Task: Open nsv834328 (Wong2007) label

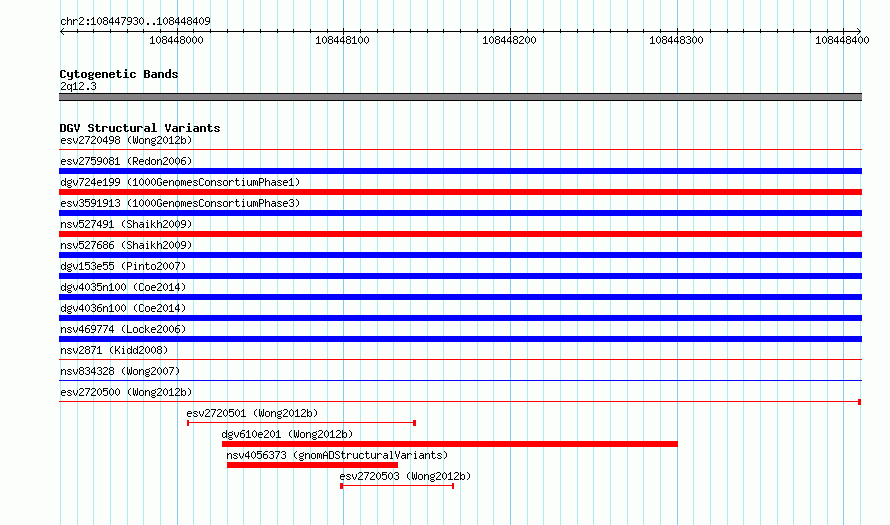Action: point(120,371)
